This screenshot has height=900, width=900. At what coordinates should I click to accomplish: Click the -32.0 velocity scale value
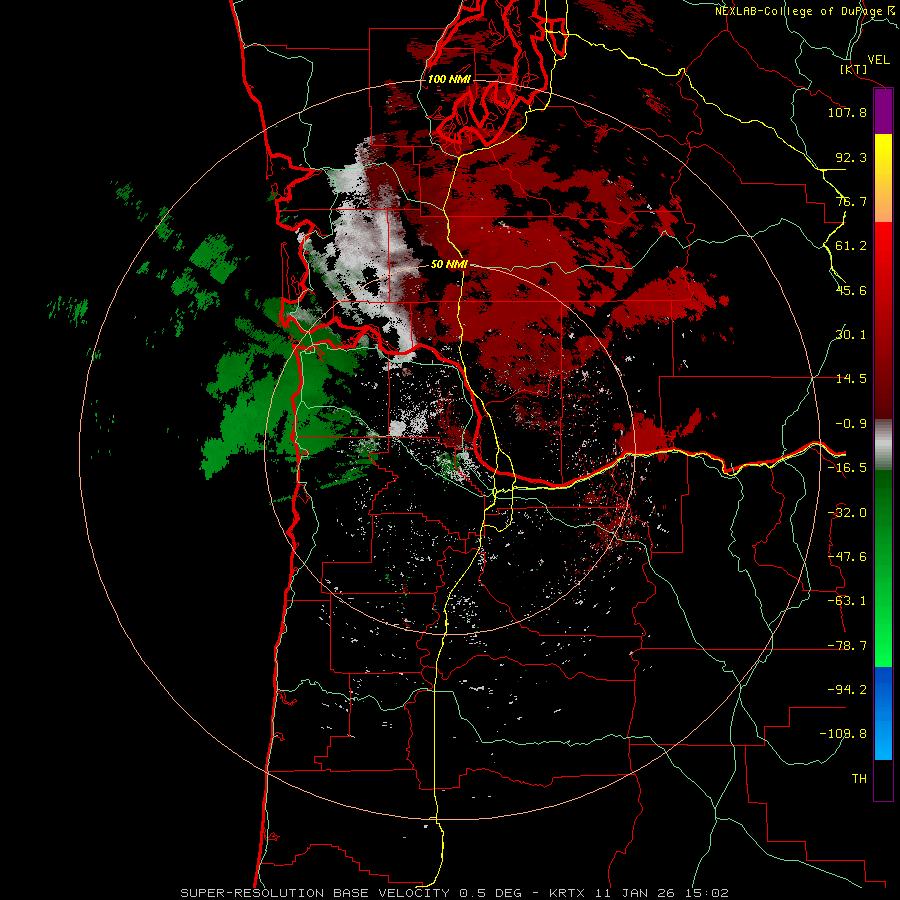[x=847, y=513]
